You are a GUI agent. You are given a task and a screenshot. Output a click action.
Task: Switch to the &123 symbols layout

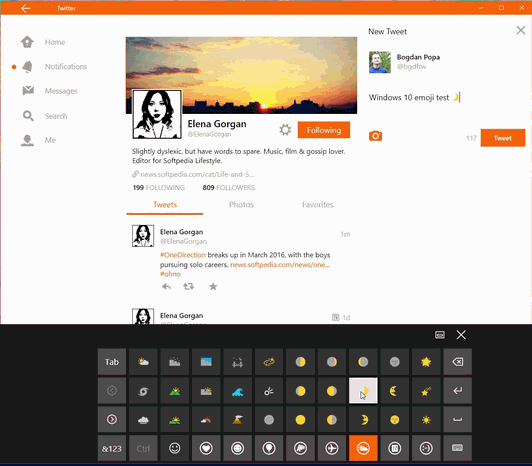pyautogui.click(x=112, y=448)
